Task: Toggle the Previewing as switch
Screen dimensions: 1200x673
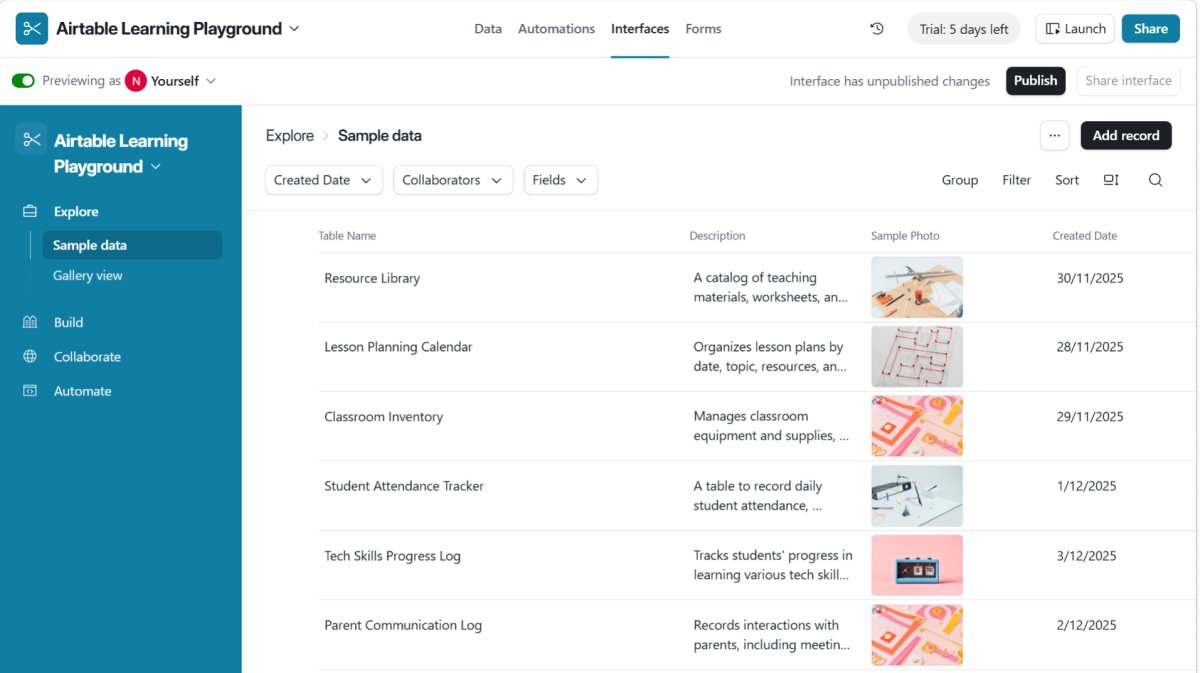Action: tap(23, 81)
